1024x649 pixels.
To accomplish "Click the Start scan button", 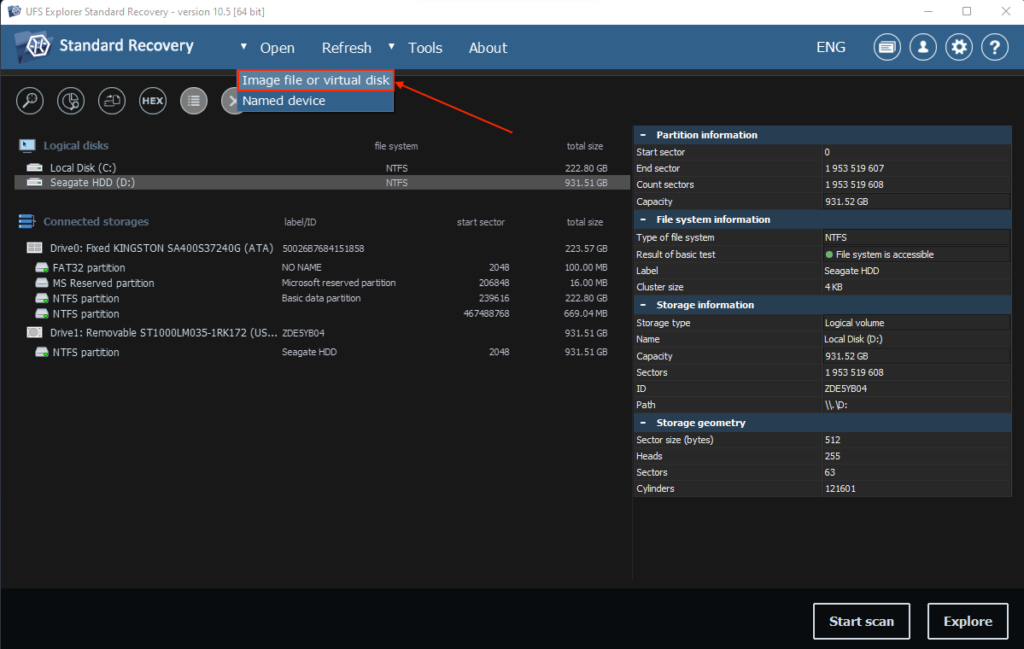I will [x=861, y=621].
